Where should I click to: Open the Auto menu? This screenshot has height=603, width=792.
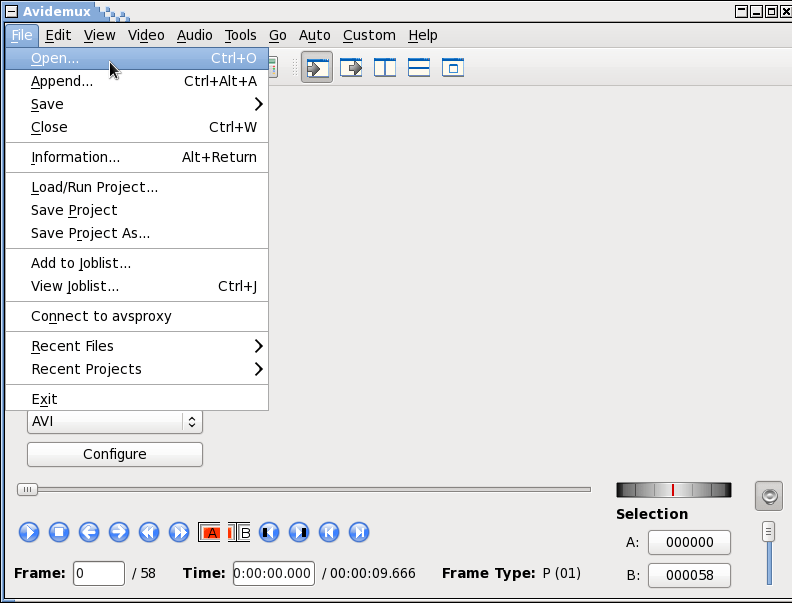315,35
